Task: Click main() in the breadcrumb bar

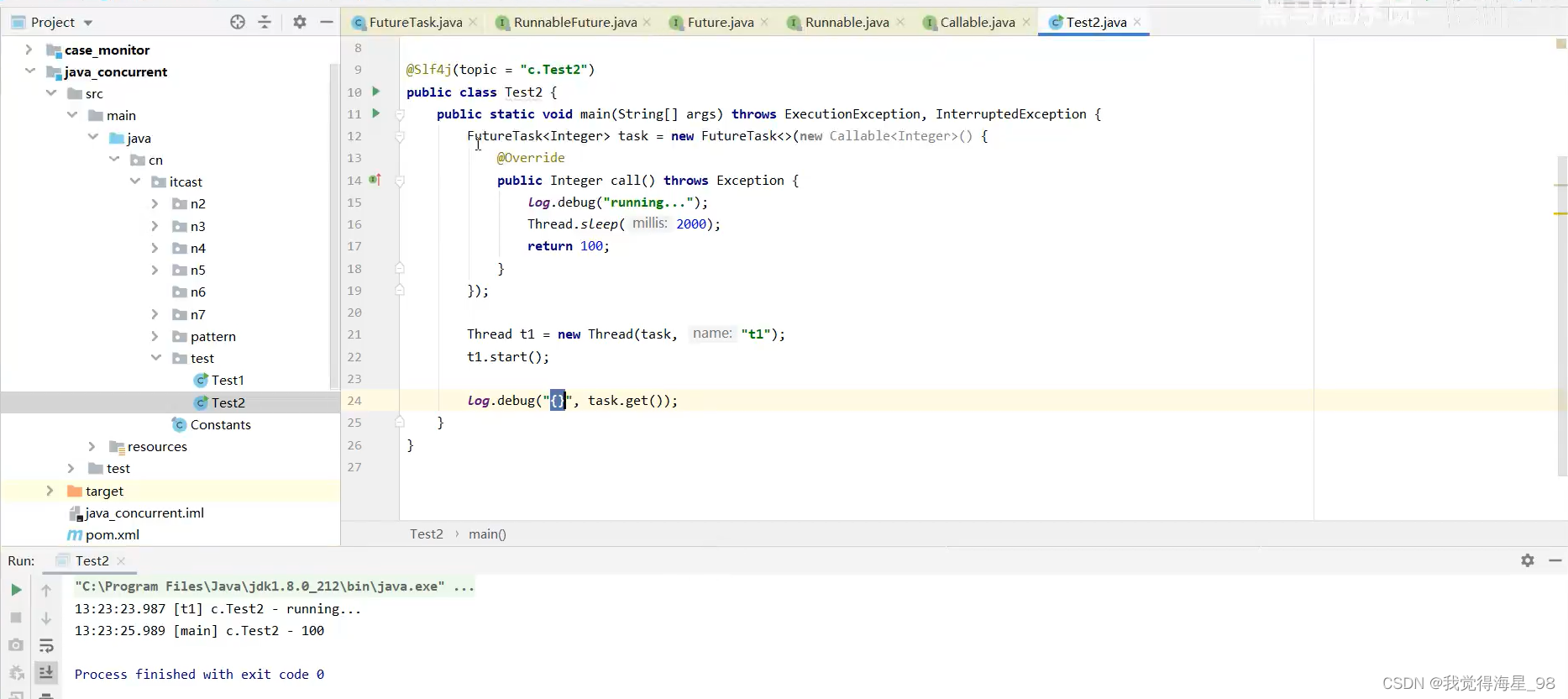Action: click(x=487, y=533)
